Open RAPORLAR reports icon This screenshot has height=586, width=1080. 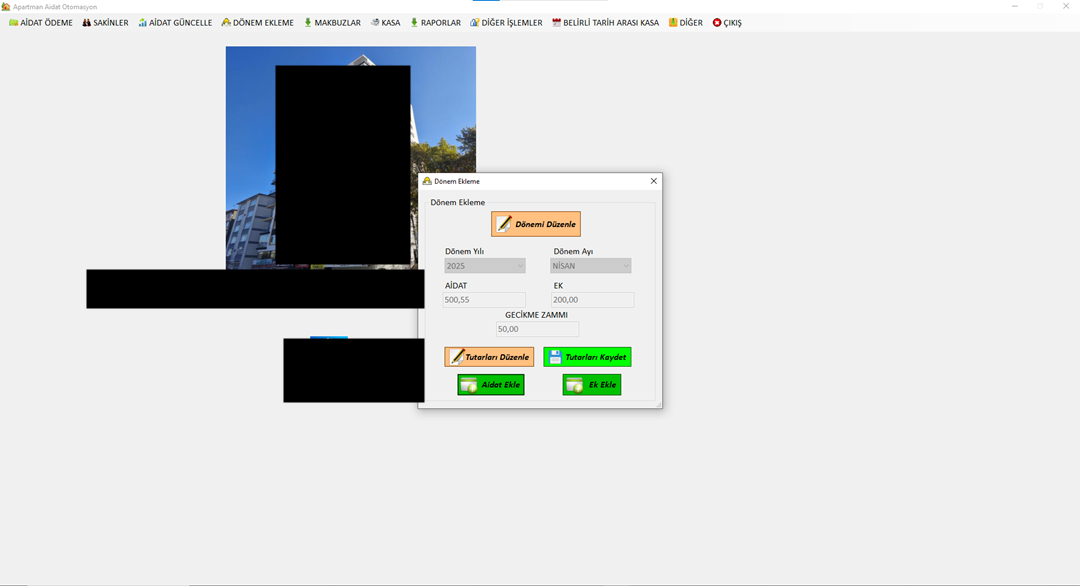415,23
